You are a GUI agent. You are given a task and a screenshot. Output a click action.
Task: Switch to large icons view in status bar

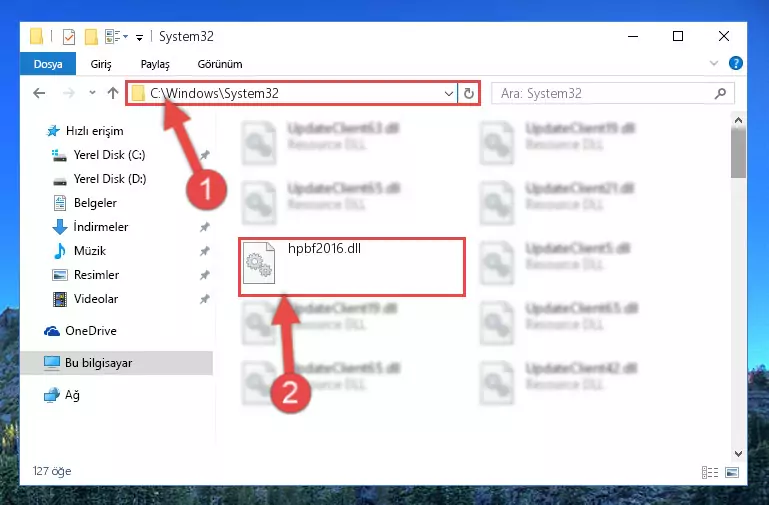coord(732,472)
